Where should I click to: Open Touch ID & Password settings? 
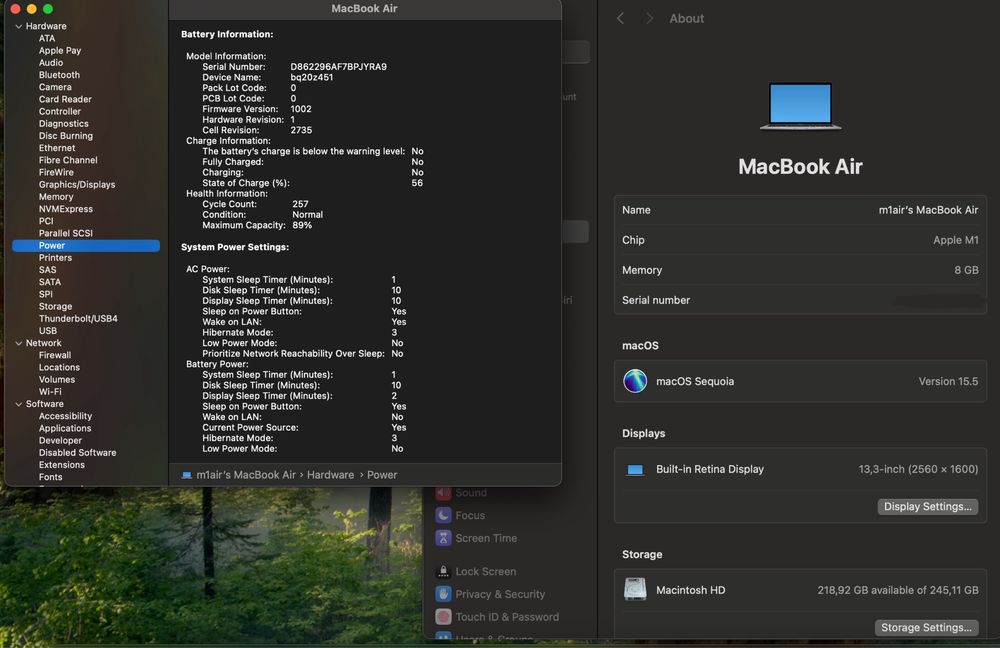[507, 617]
